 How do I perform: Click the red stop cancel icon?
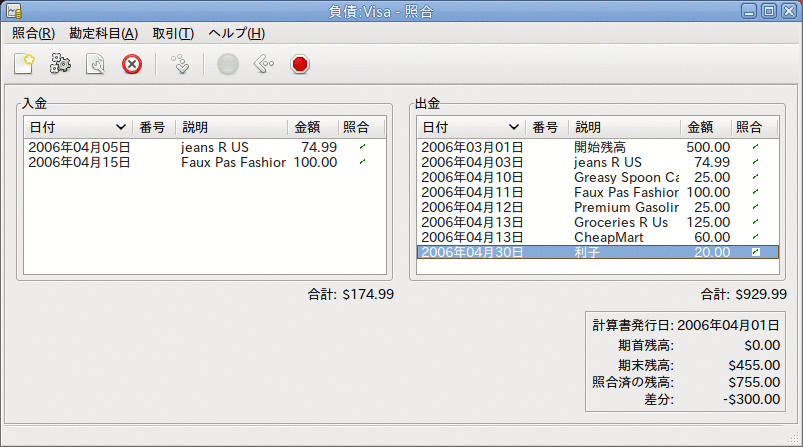(300, 65)
